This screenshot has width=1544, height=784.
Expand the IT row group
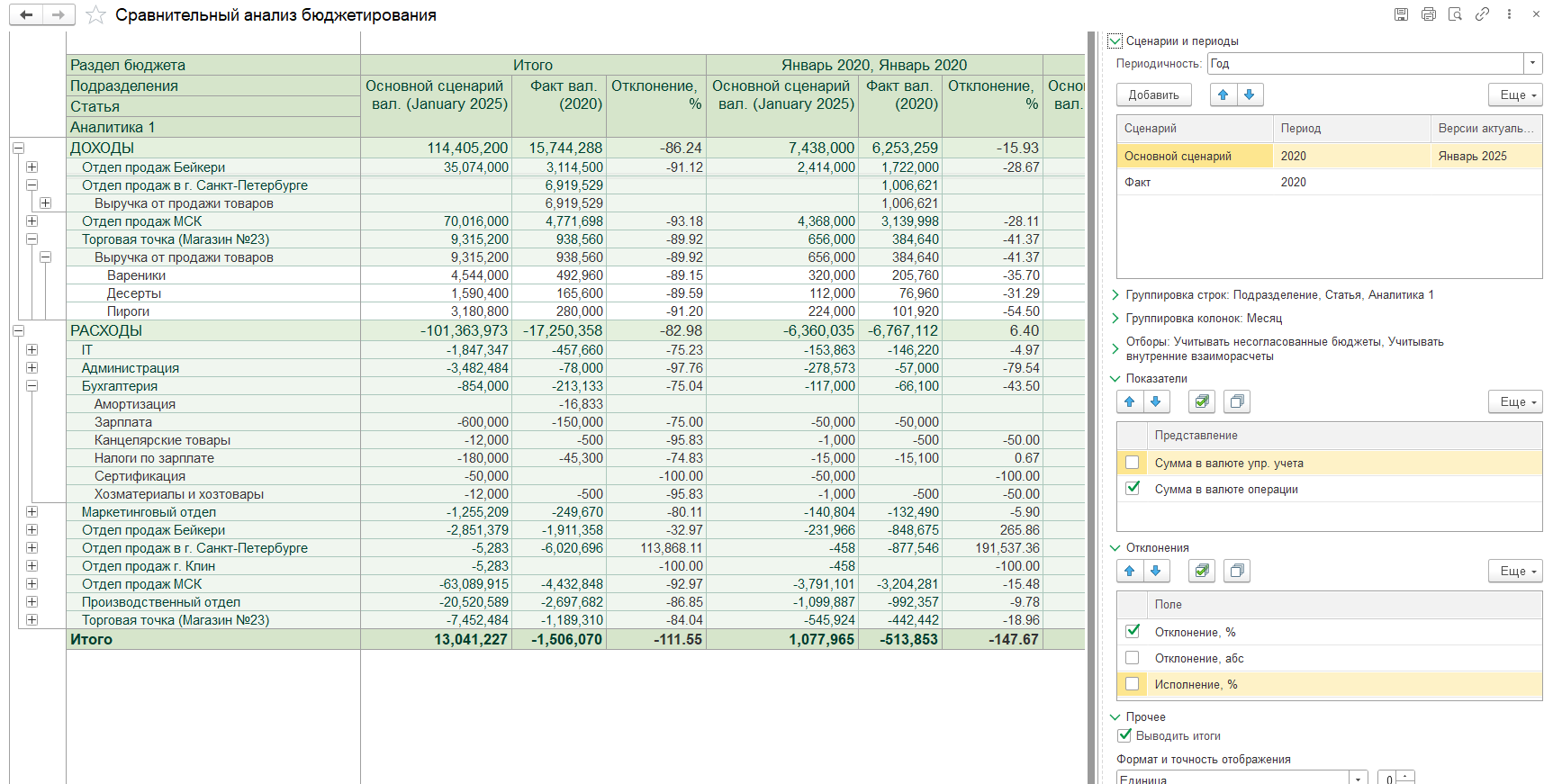coord(32,349)
